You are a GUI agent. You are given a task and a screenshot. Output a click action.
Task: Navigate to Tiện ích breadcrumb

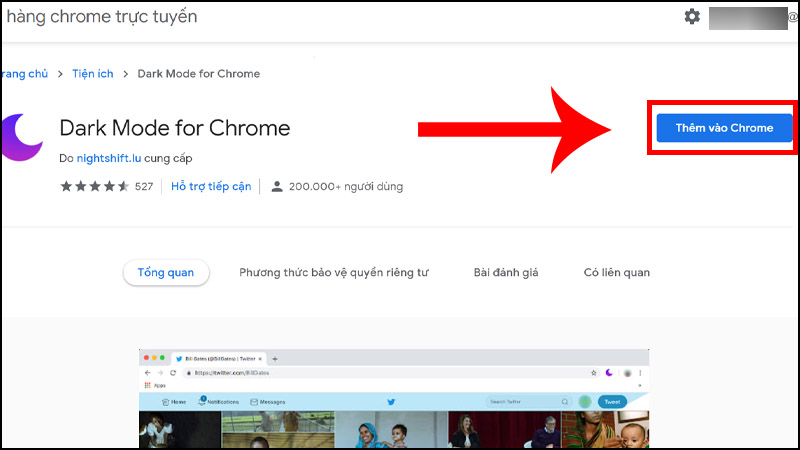91,74
